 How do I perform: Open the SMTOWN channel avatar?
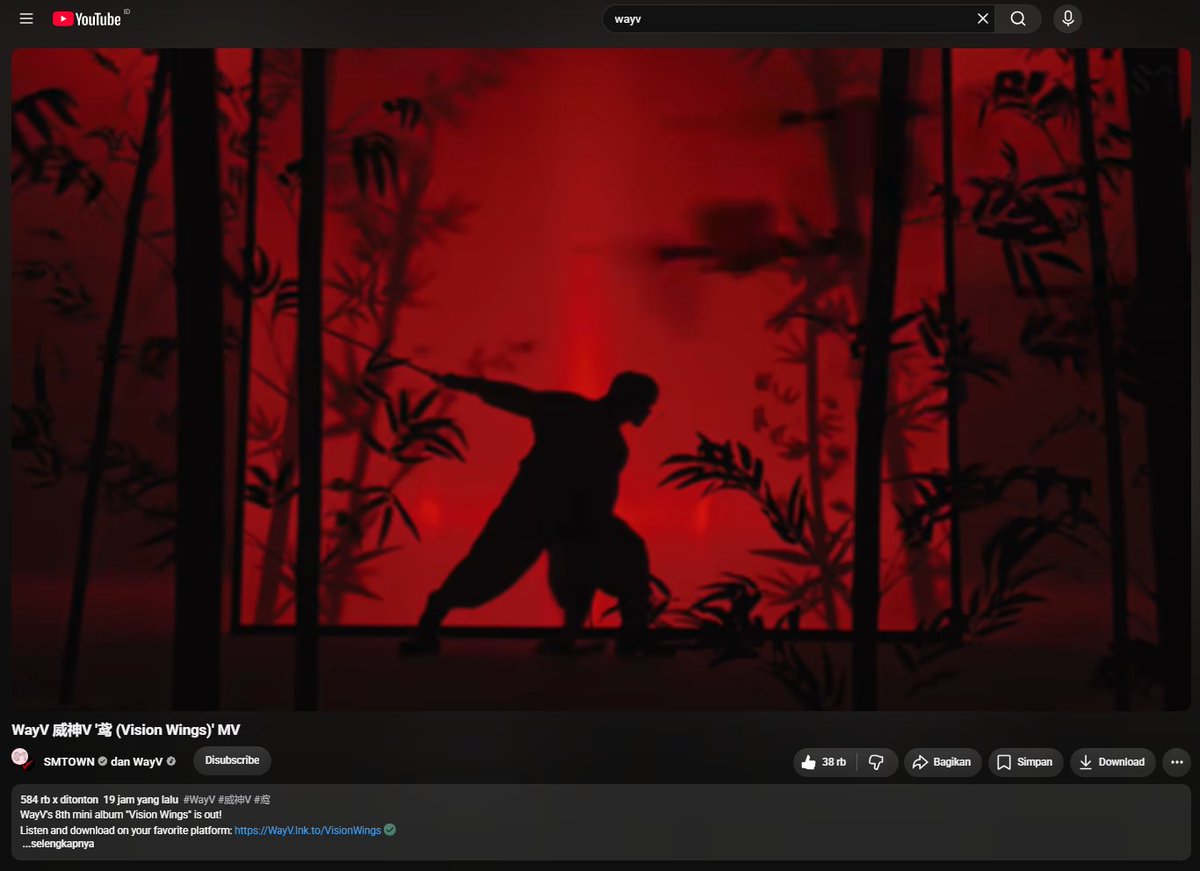[22, 760]
